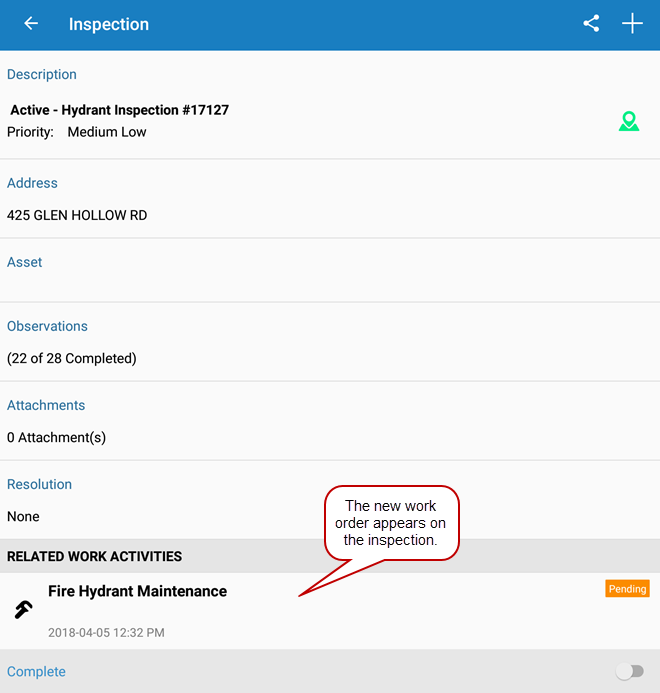
Task: Tap the plus icon to add
Action: point(632,24)
